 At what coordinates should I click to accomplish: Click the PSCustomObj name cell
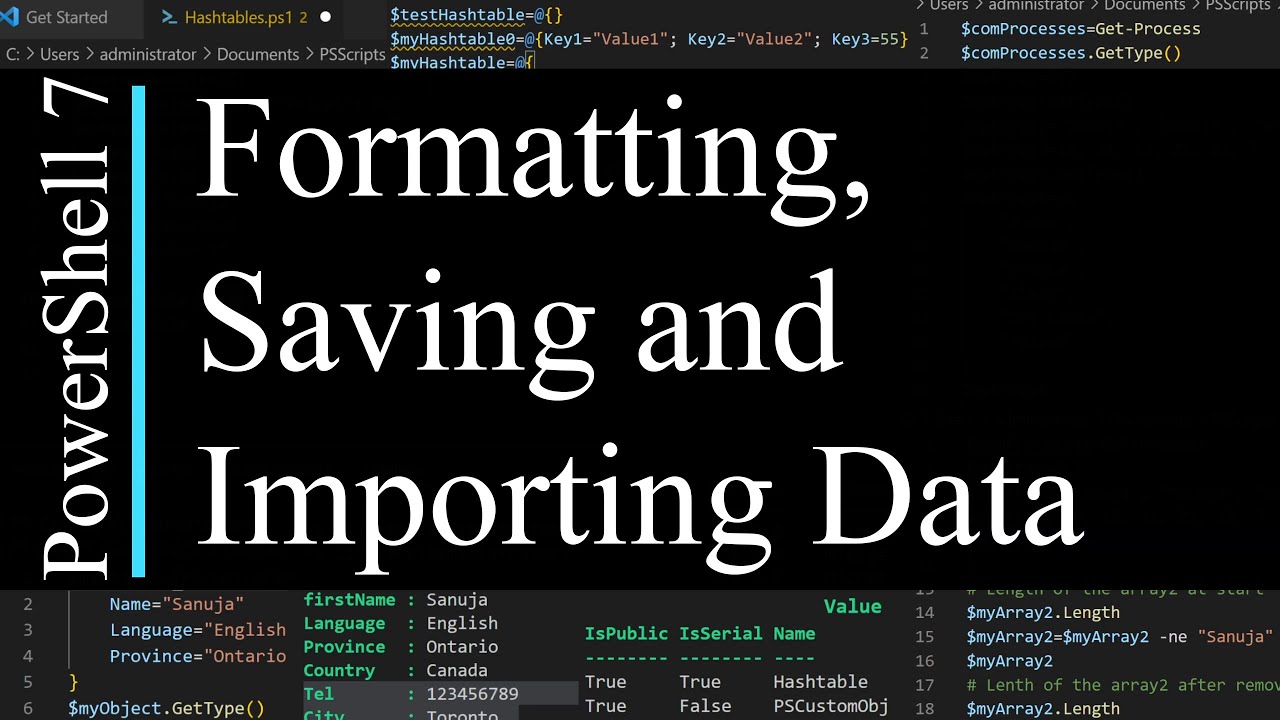(x=831, y=706)
